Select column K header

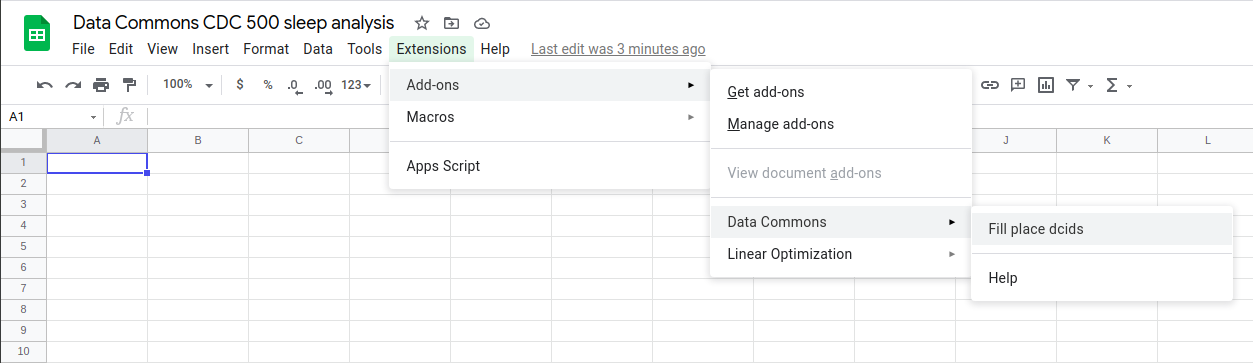click(1107, 140)
